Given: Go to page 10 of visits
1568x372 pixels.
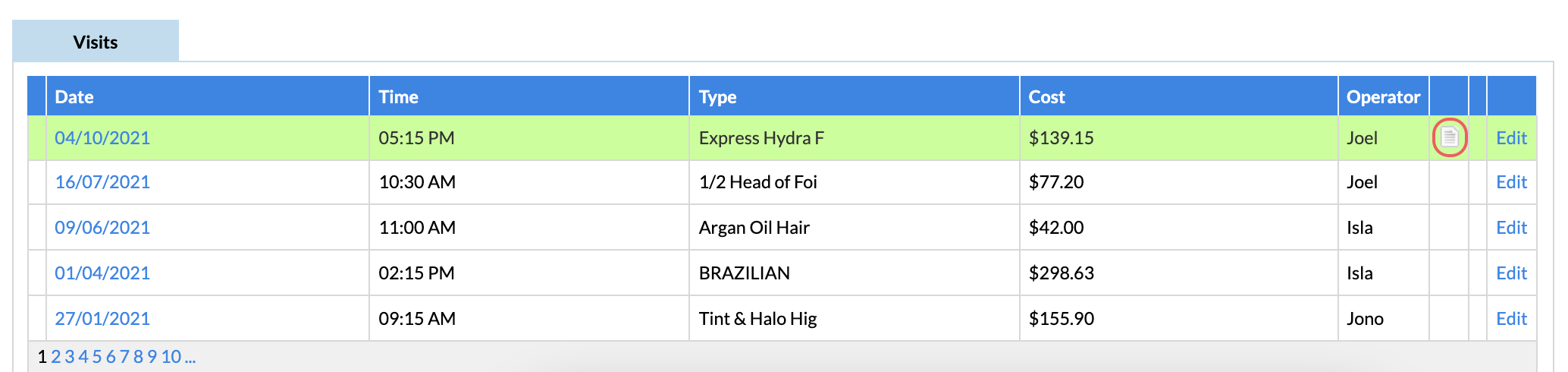Looking at the screenshot, I should click(171, 357).
